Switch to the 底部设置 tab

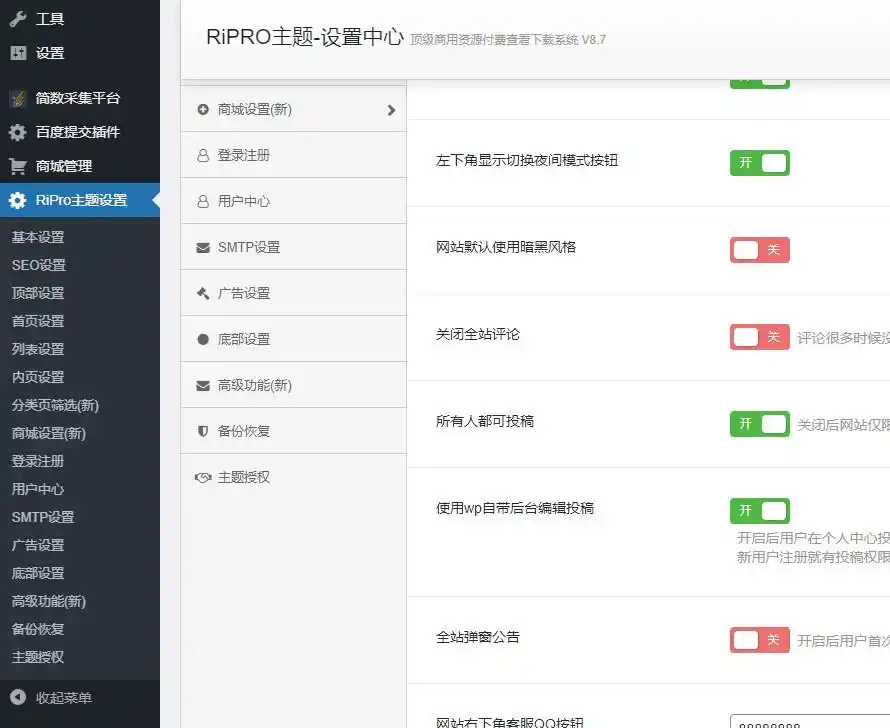point(244,339)
